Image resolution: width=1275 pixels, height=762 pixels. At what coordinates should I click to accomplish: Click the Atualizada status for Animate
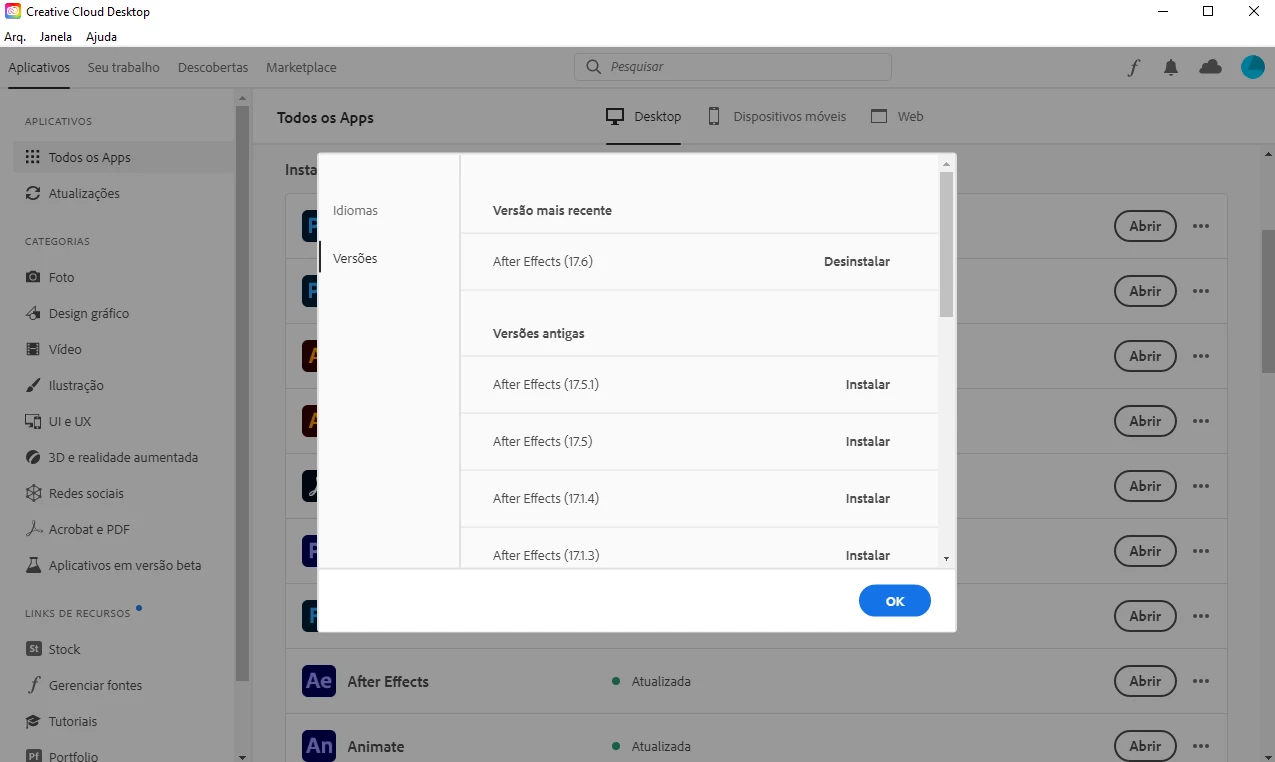tap(651, 747)
